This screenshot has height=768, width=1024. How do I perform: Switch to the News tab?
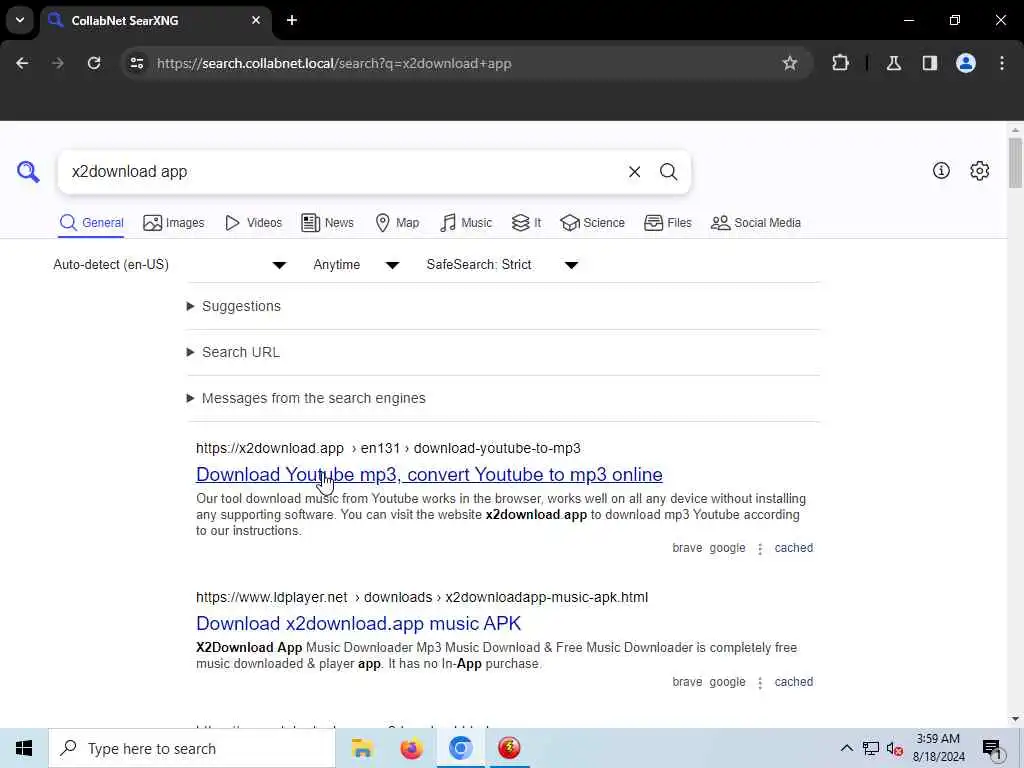[x=328, y=223]
